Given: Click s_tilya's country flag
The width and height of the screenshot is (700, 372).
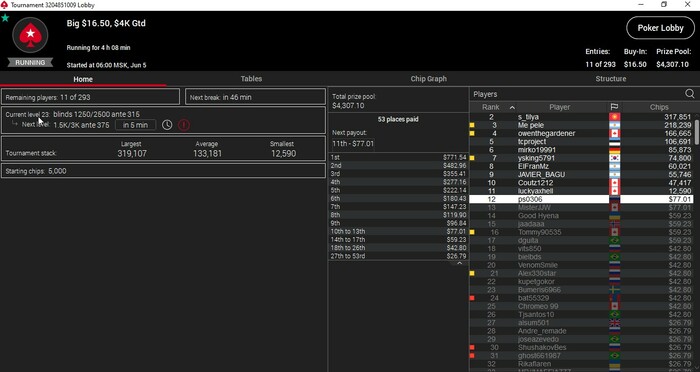Looking at the screenshot, I should coord(614,117).
